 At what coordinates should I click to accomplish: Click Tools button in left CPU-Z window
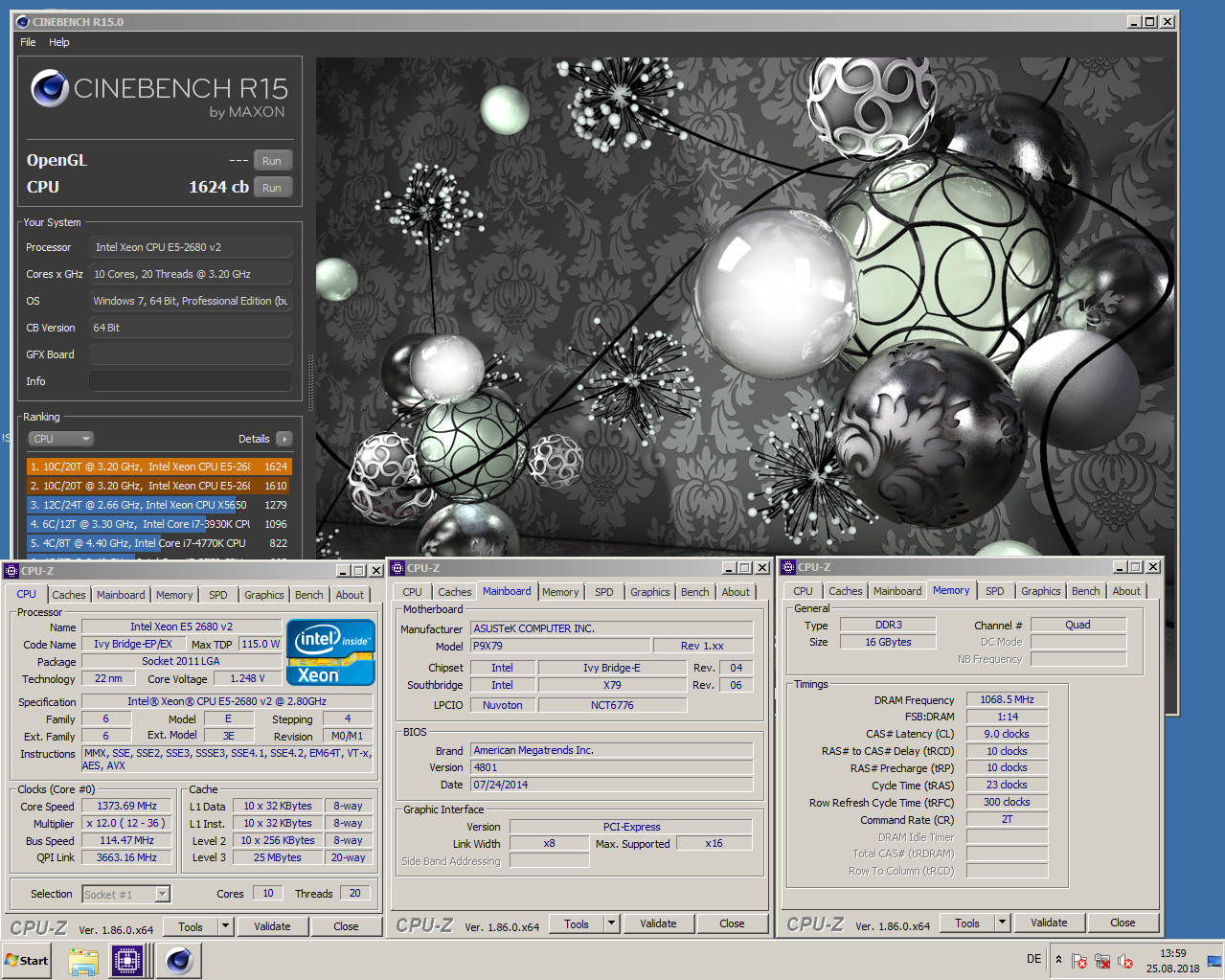pos(191,926)
